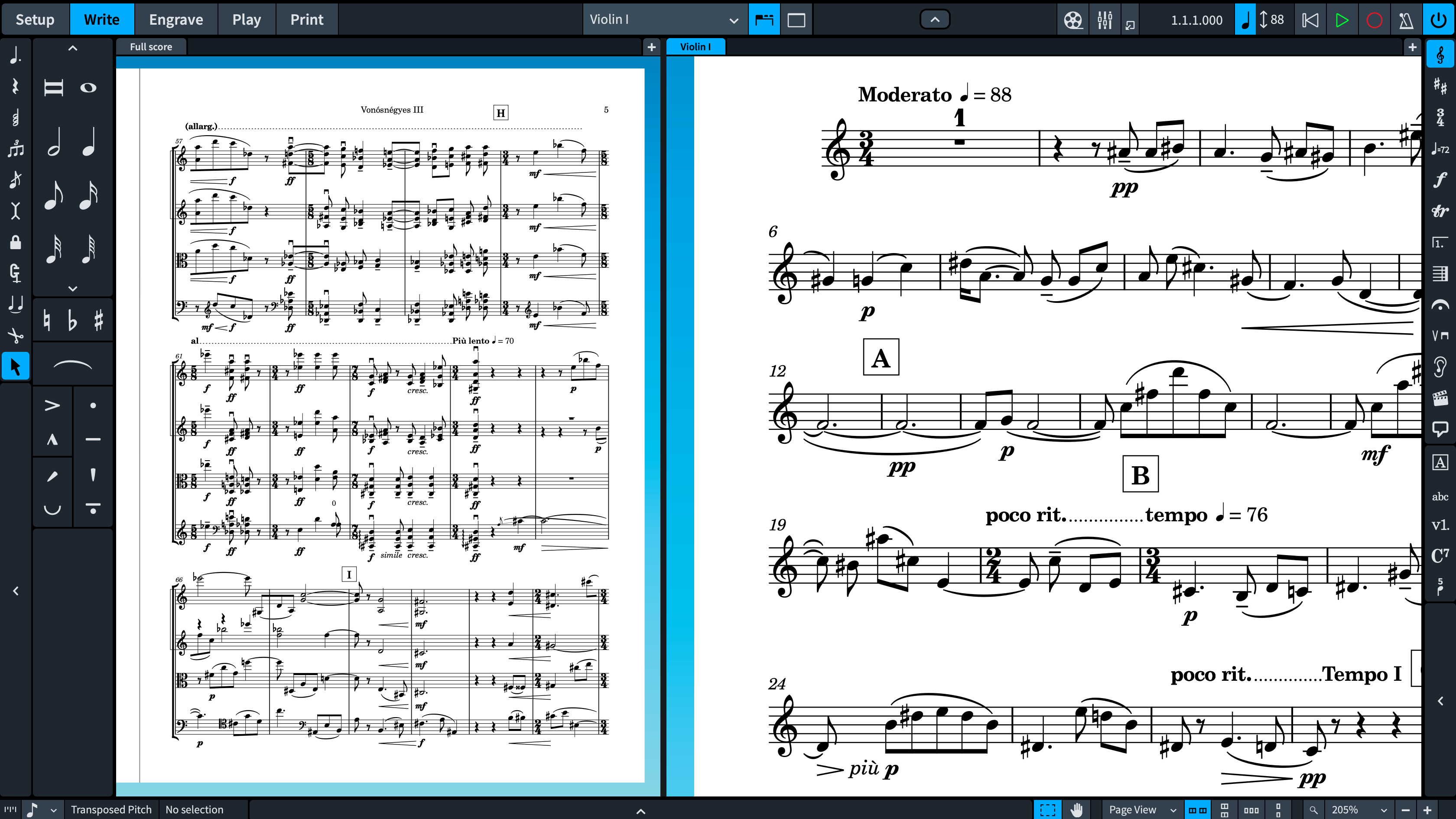Click the zoom in plus button
The height and width of the screenshot is (819, 1456).
coord(1427,809)
